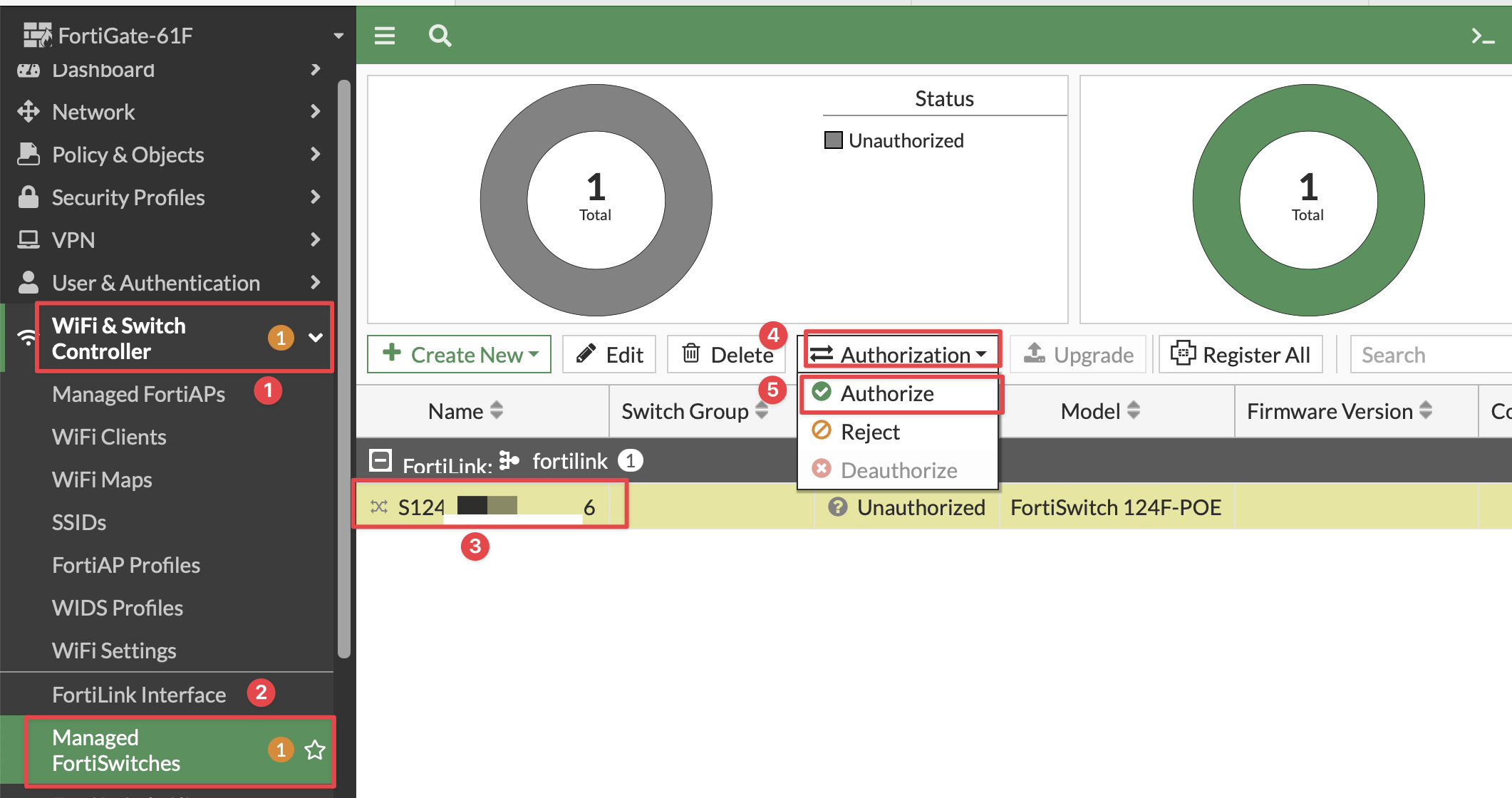Sort by Switch Group column arrows
The image size is (1512, 798).
(762, 410)
